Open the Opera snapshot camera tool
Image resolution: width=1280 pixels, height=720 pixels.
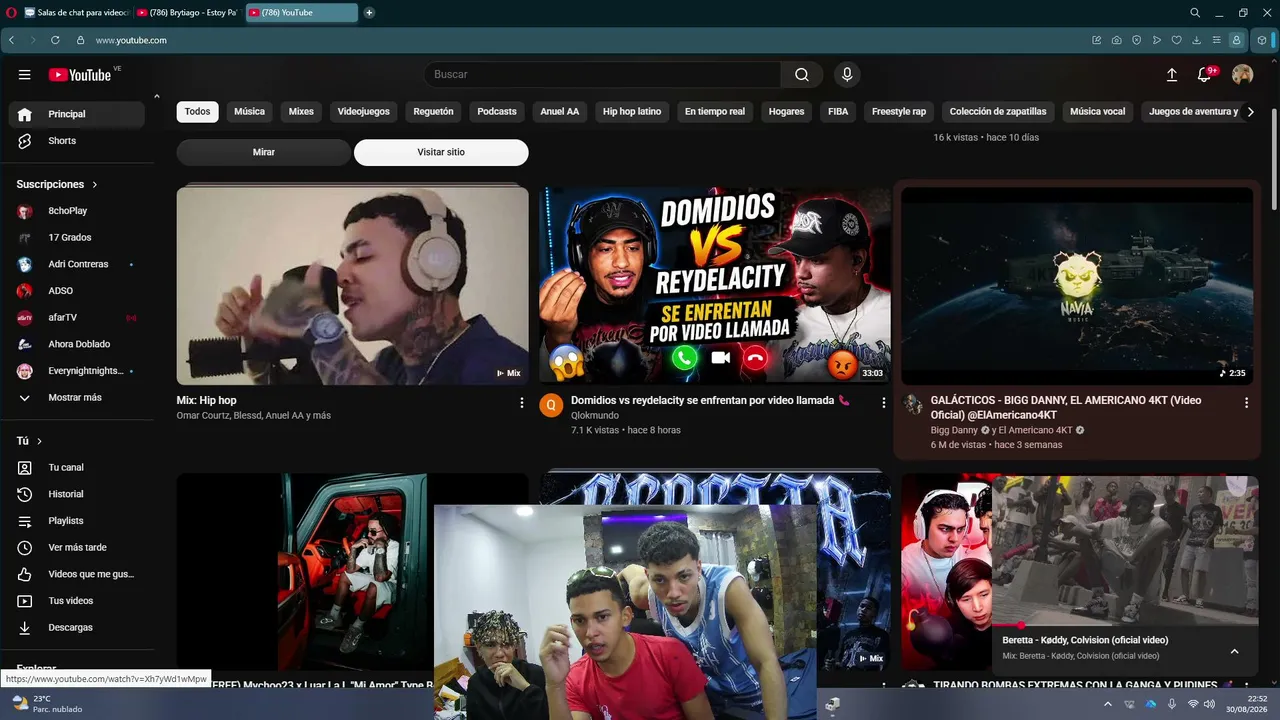(x=1117, y=40)
